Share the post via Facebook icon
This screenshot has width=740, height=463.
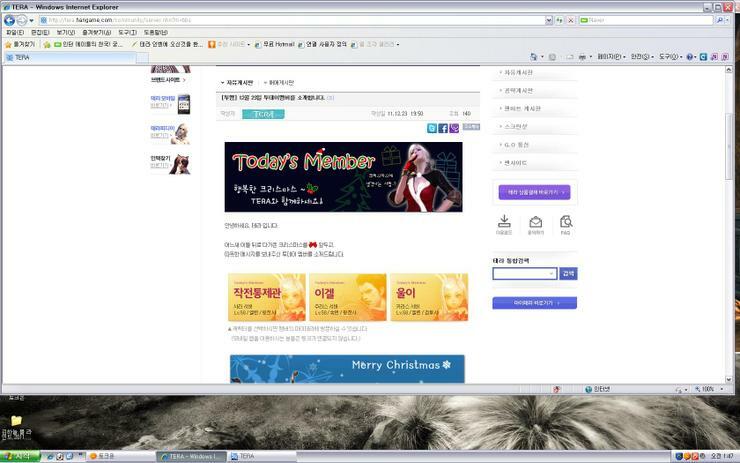(x=443, y=128)
